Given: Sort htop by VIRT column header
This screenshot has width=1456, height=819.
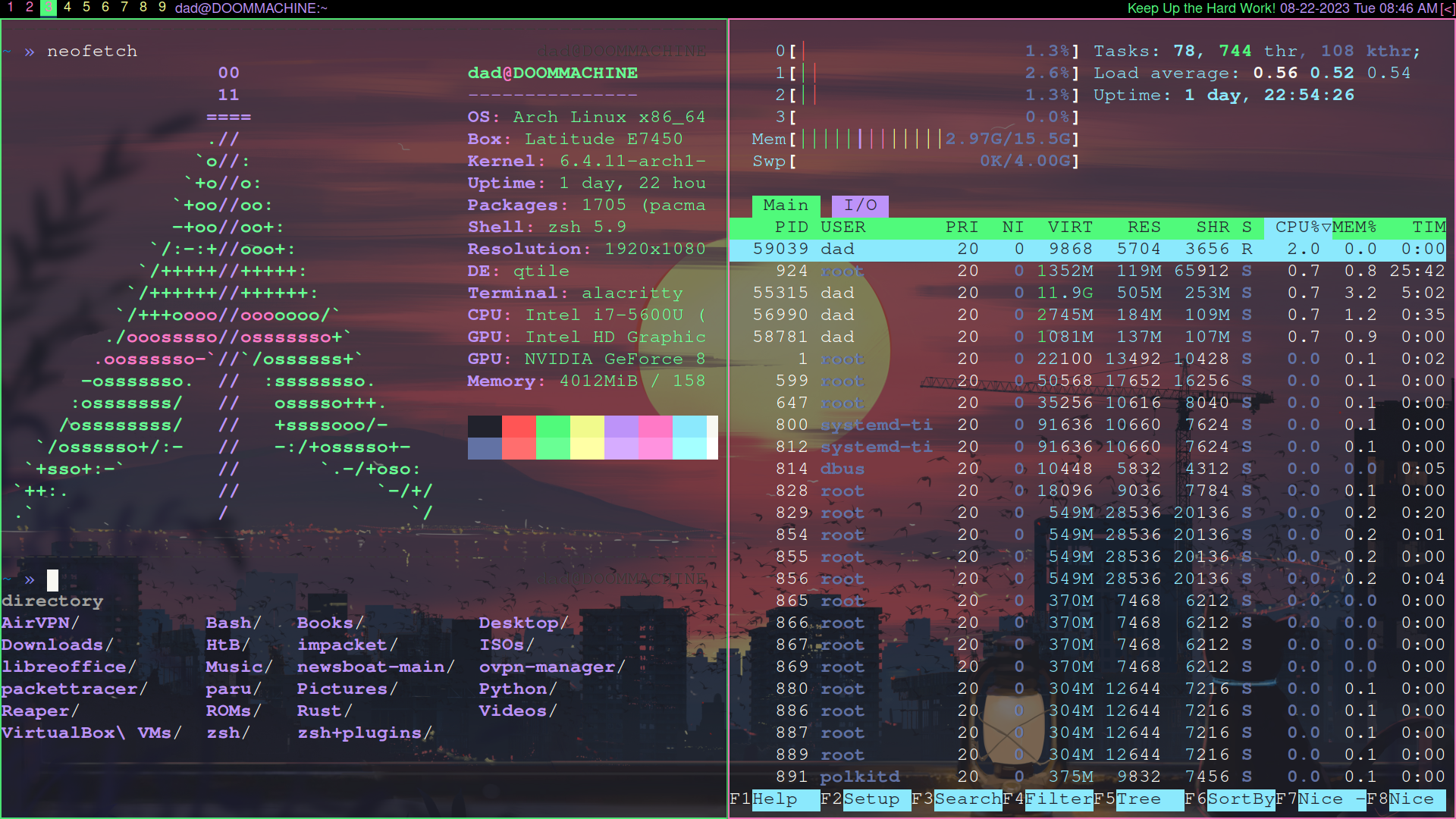Looking at the screenshot, I should click(1070, 227).
